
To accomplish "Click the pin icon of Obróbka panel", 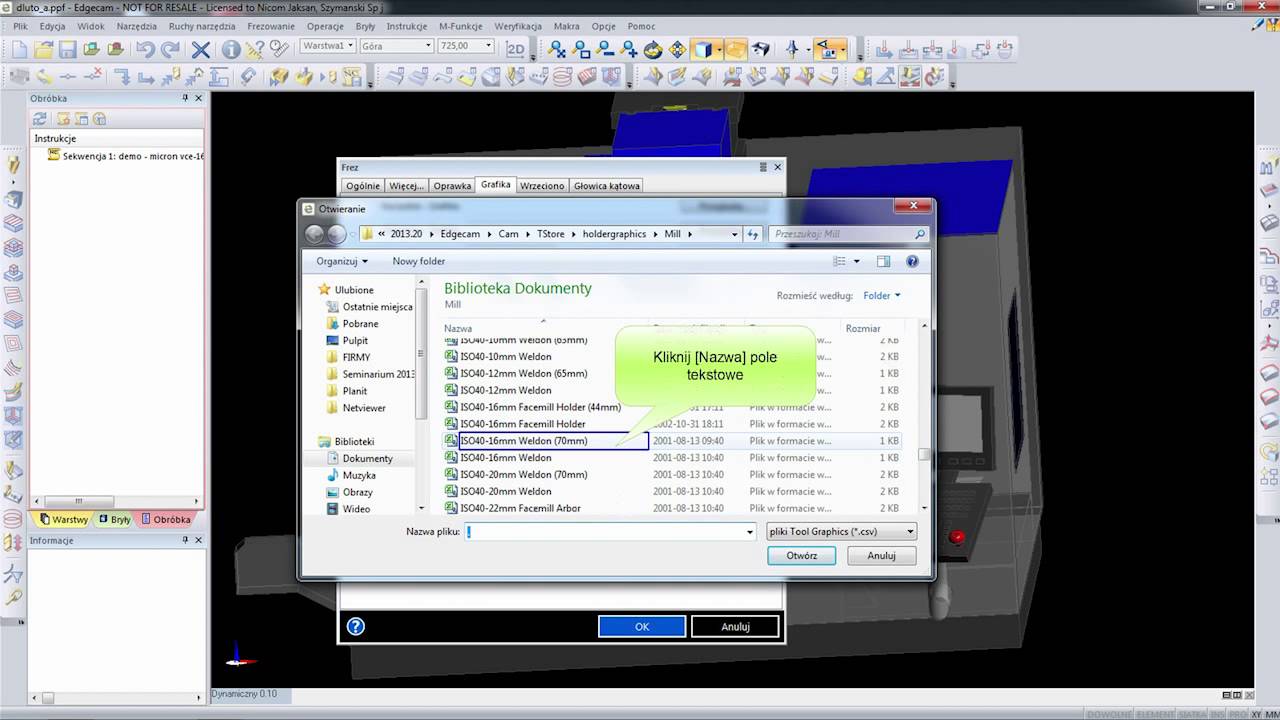I will [185, 98].
